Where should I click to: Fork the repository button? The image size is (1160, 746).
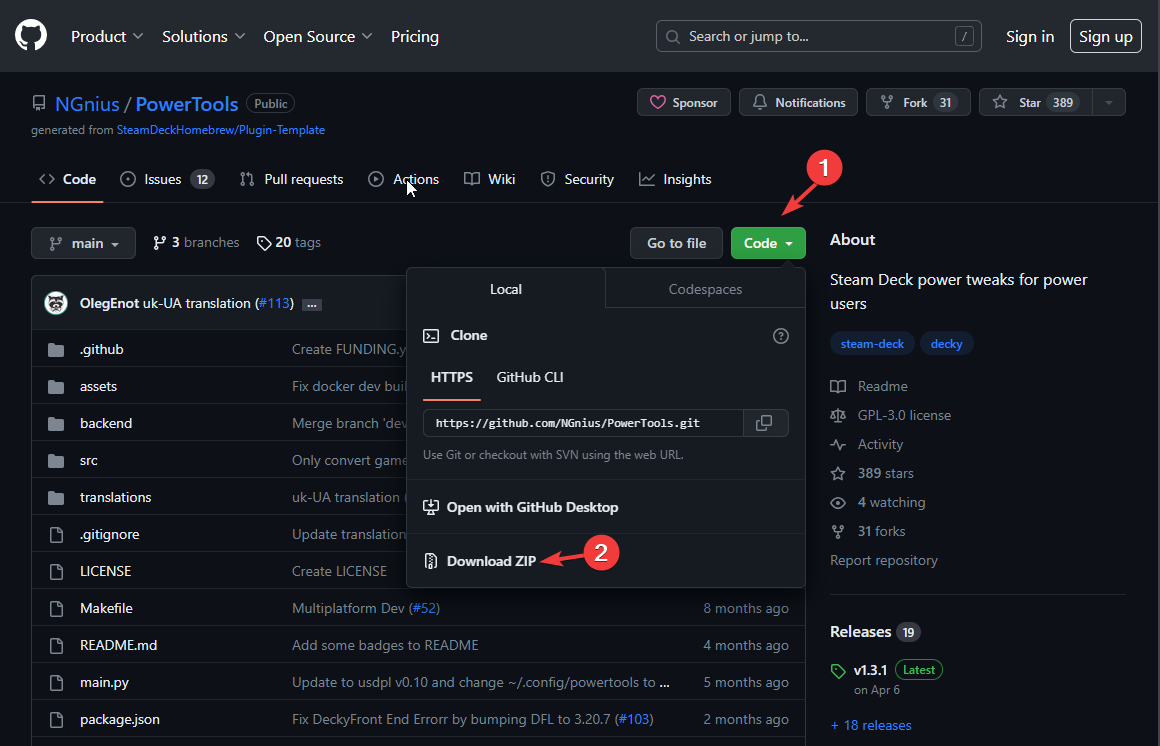[918, 102]
